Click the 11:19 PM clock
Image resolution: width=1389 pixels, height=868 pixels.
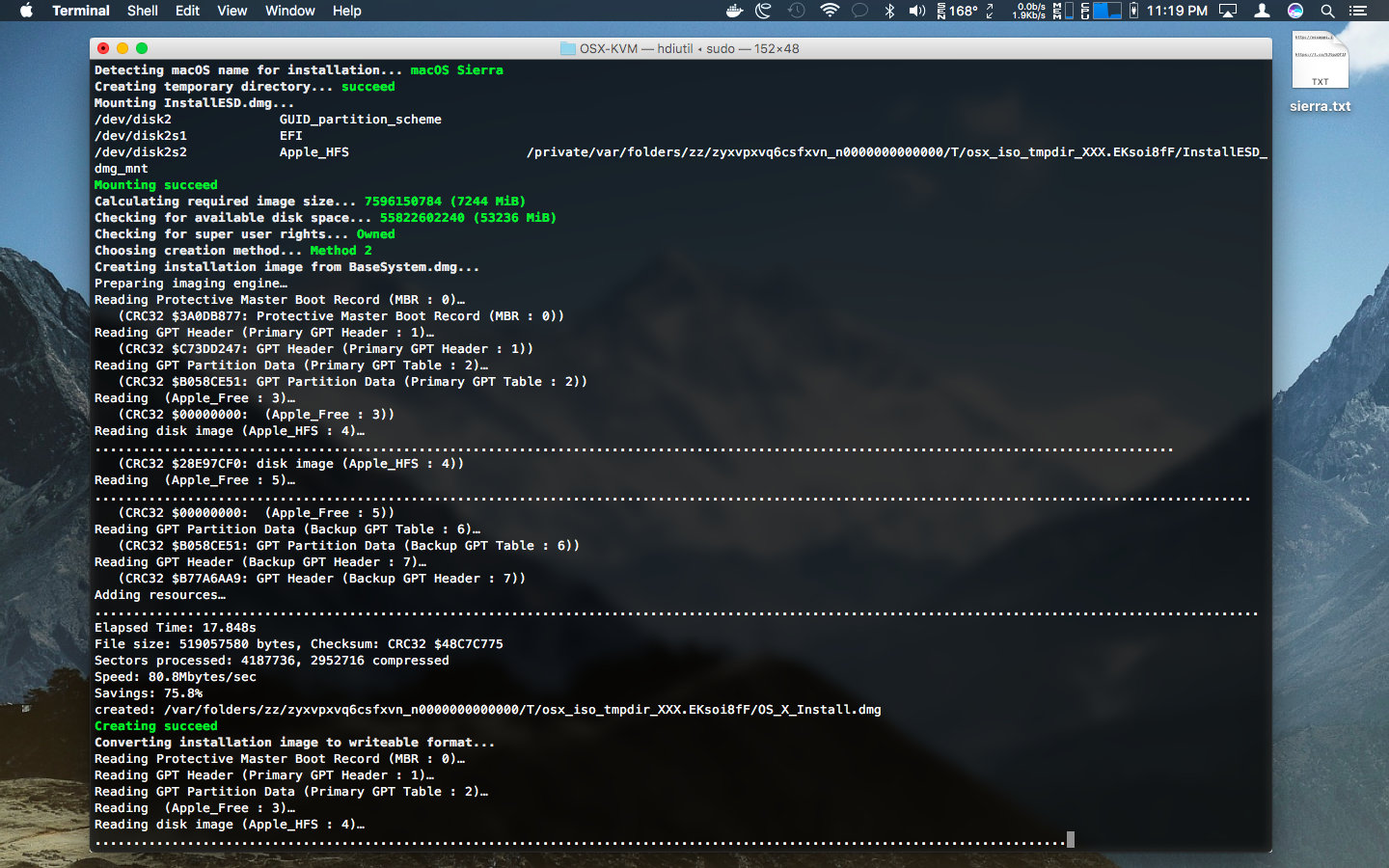1177,11
